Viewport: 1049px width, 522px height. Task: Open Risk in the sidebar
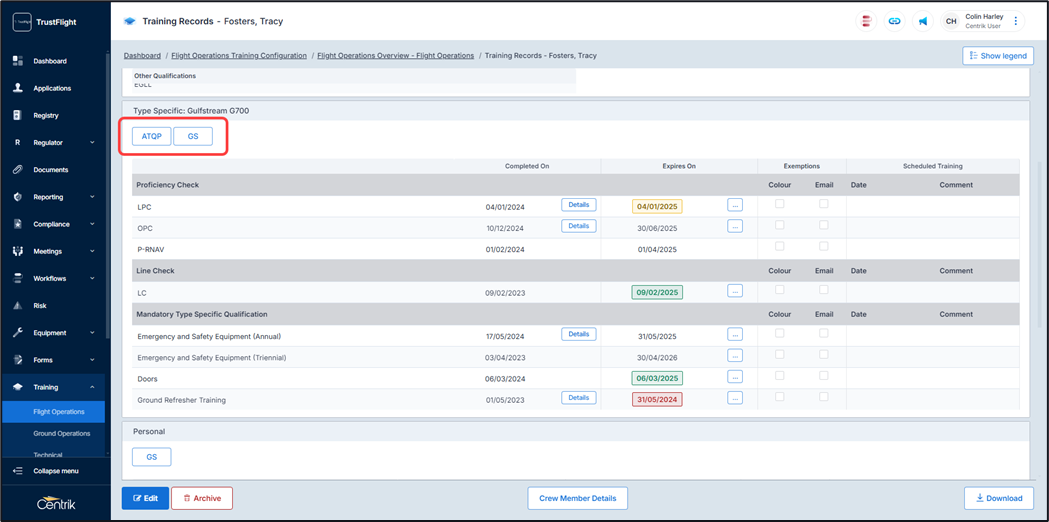click(x=40, y=306)
